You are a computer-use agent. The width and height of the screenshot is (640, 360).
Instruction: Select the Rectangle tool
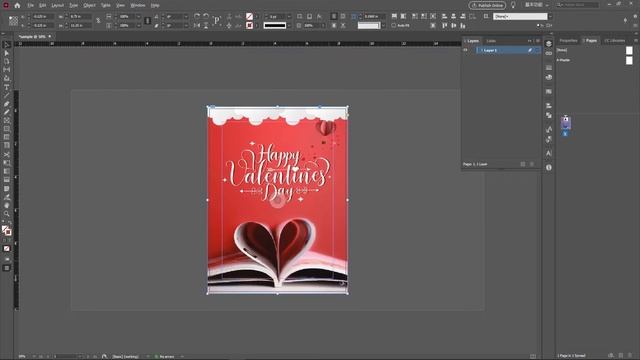pyautogui.click(x=7, y=129)
